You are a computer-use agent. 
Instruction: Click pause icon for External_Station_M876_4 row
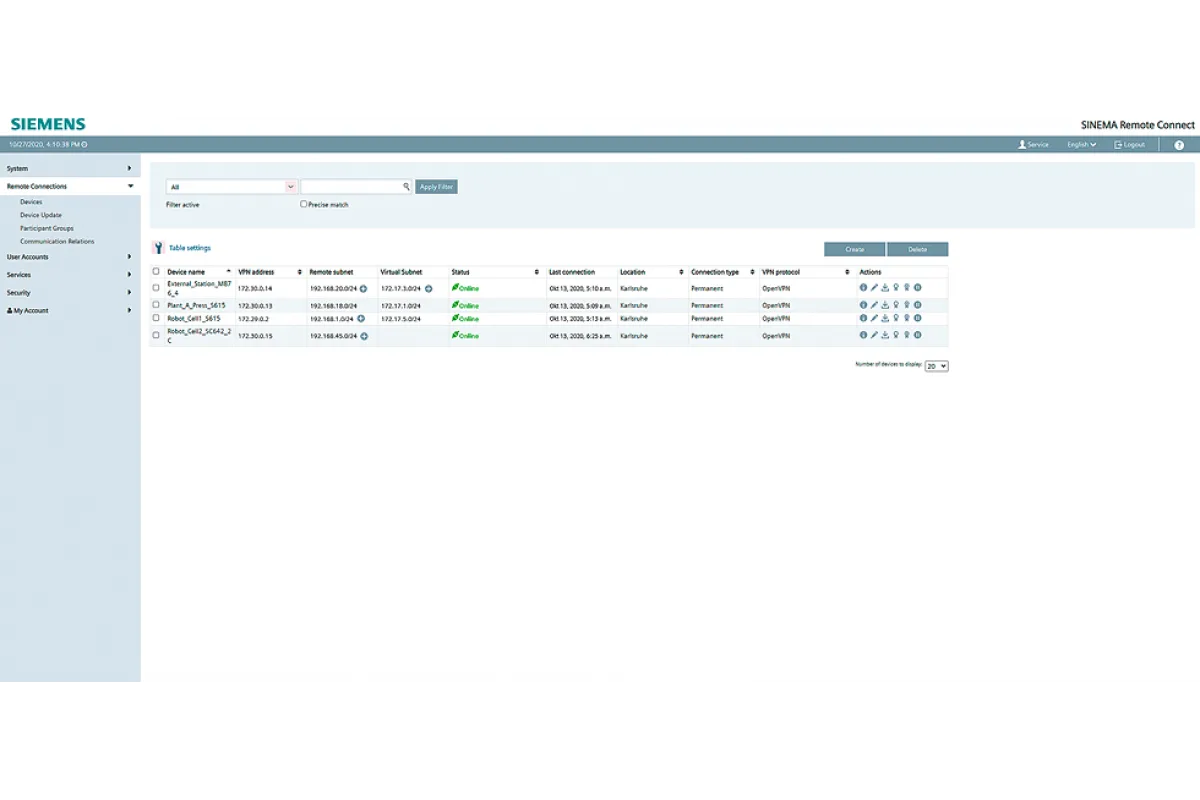pos(917,288)
